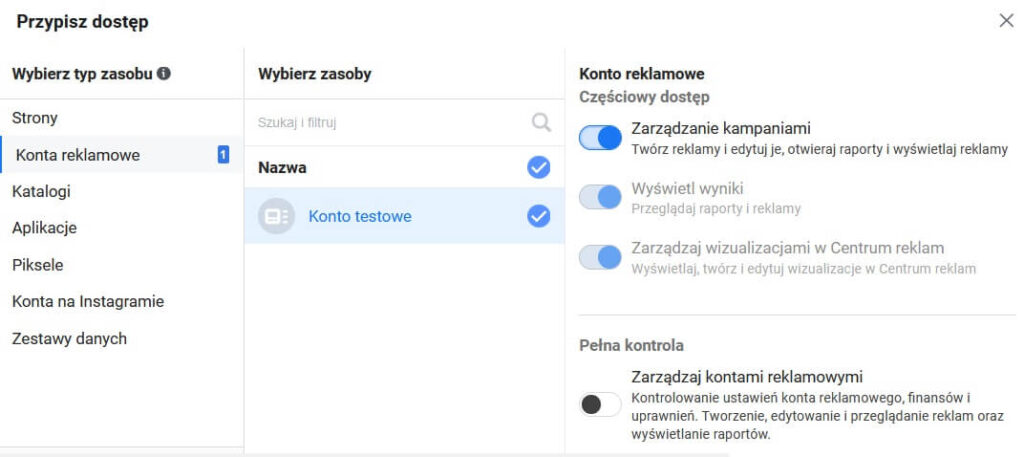Disable the Zarządzanie kampaniami toggle
The height and width of the screenshot is (457, 1024).
600,138
